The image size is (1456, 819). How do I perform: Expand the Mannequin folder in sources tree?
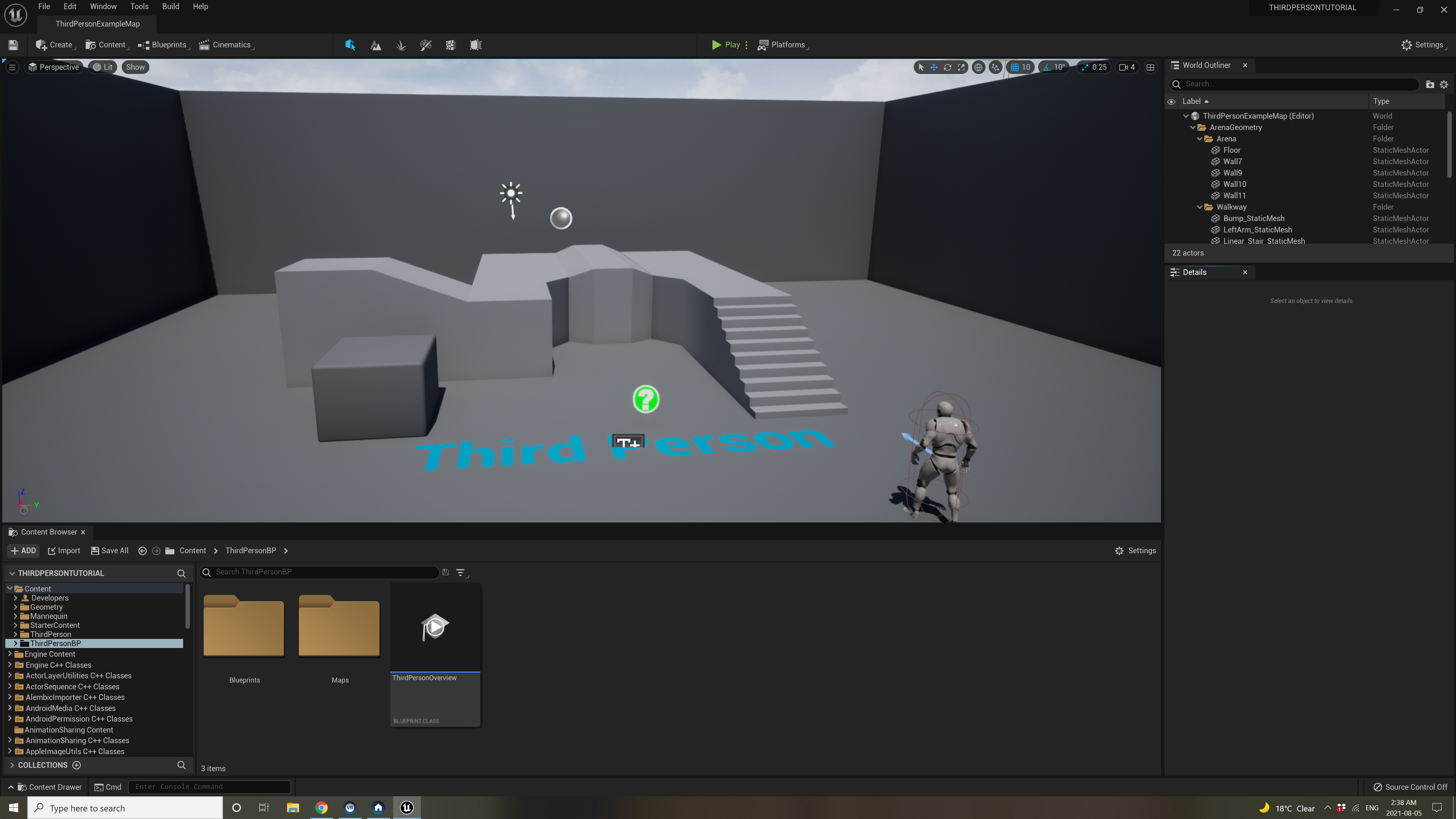point(15,616)
